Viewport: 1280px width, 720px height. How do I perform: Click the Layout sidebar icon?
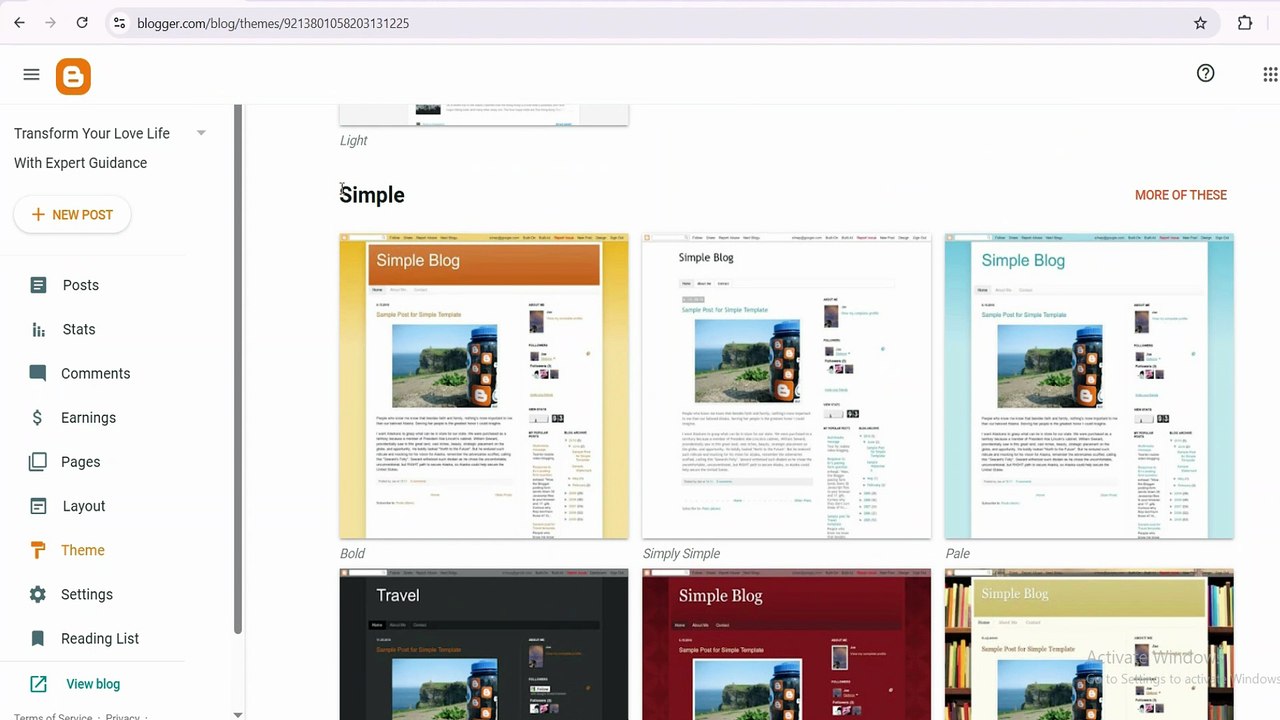[38, 506]
